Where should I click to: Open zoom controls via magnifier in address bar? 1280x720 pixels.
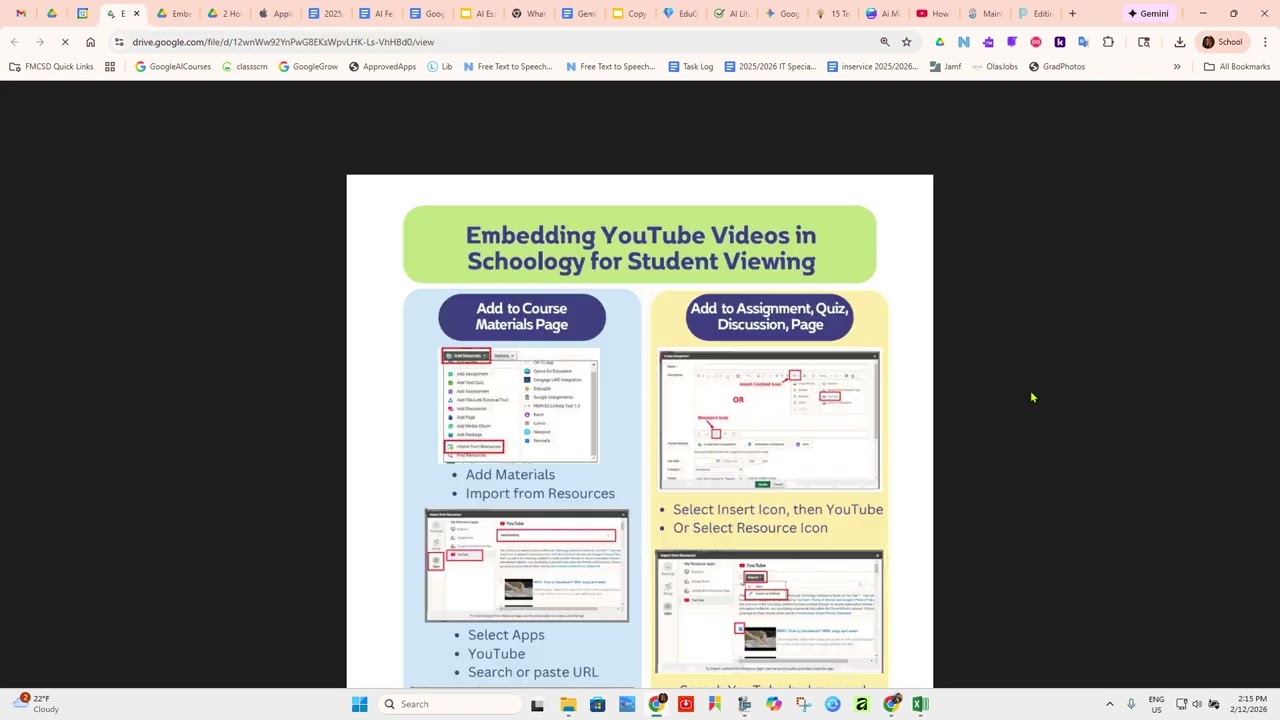(885, 42)
